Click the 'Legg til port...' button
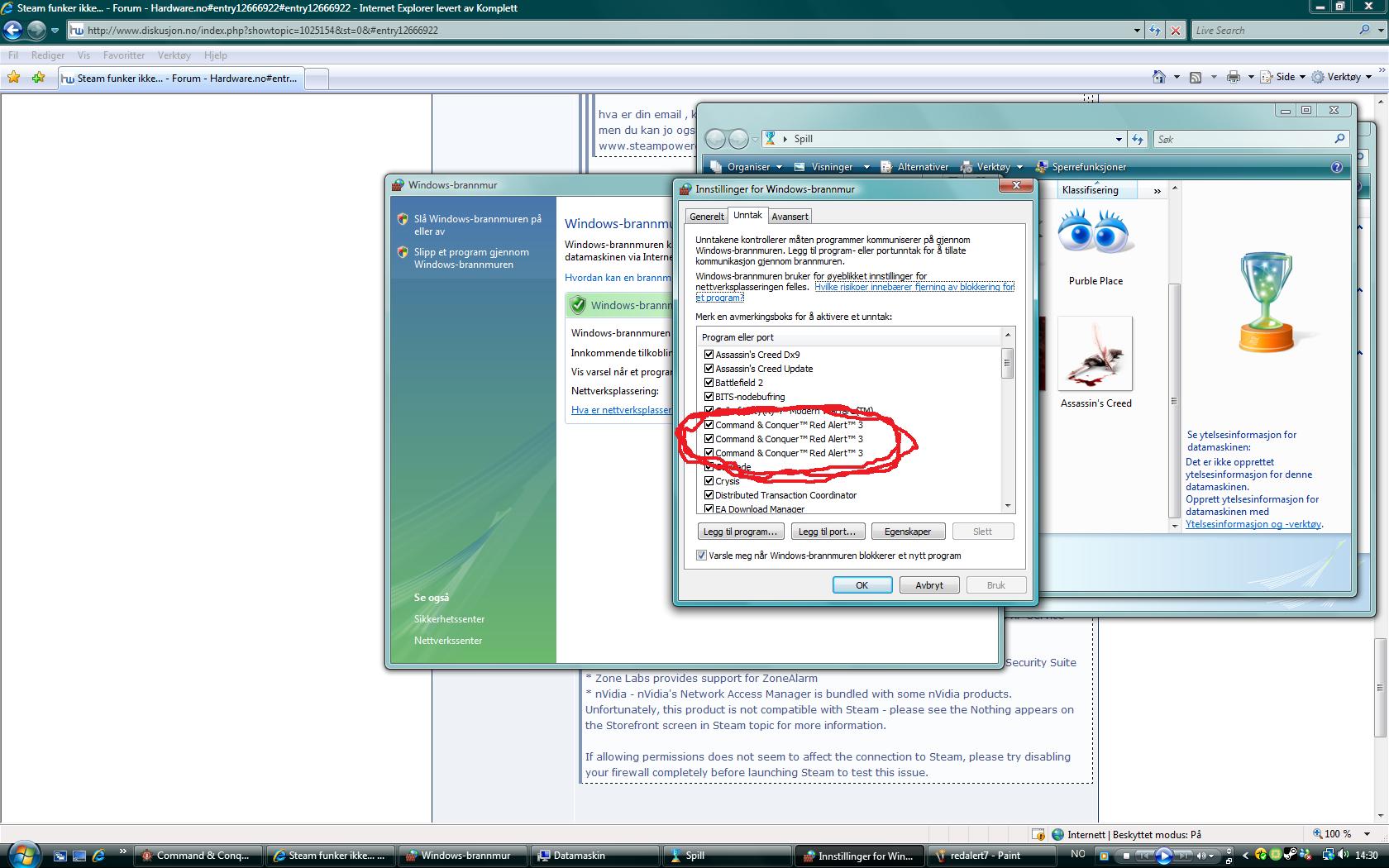 click(x=827, y=532)
